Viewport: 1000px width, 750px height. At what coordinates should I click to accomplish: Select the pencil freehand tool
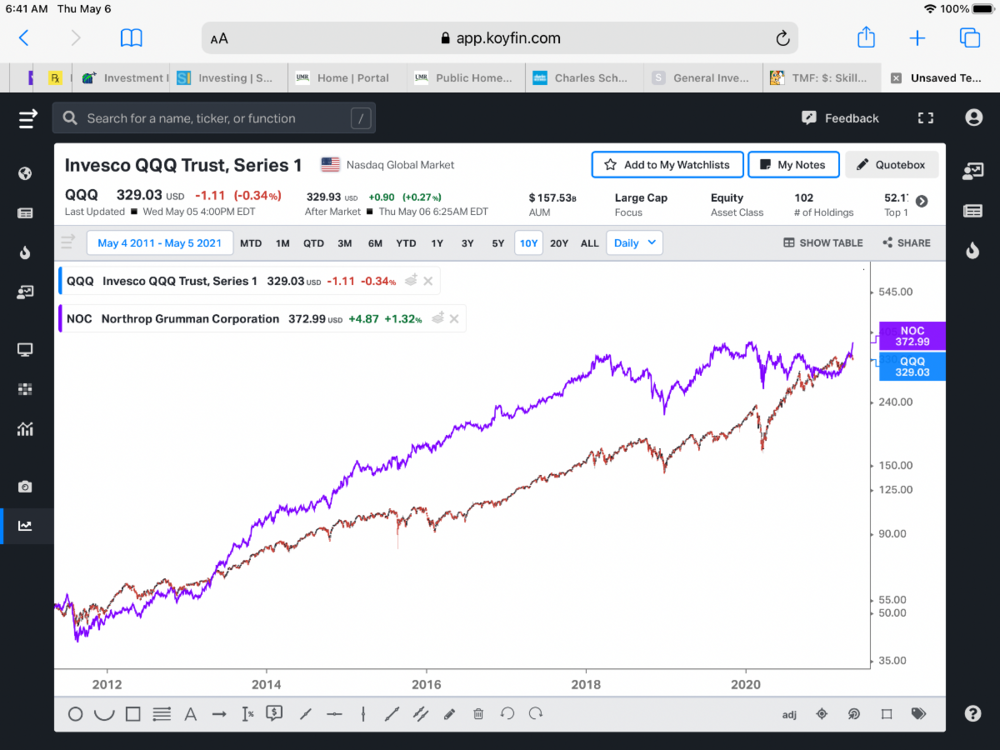coord(450,714)
